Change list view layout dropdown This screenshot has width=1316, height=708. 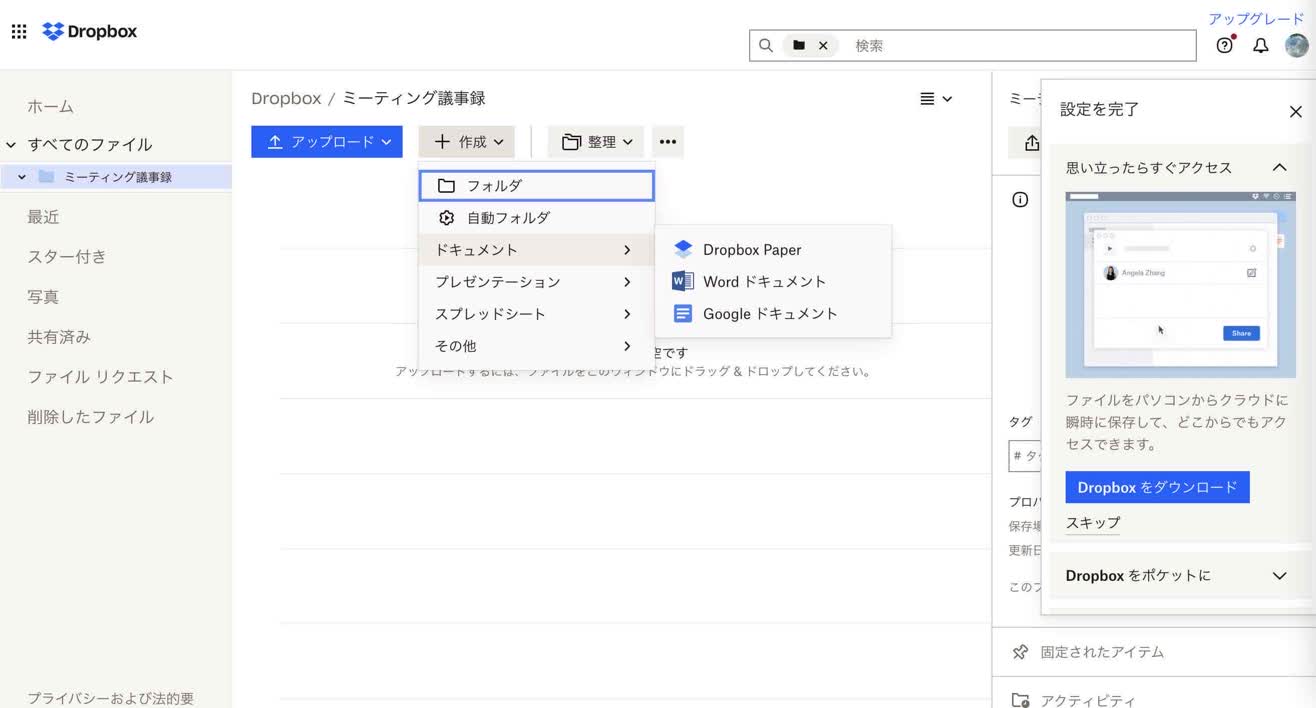[x=936, y=99]
